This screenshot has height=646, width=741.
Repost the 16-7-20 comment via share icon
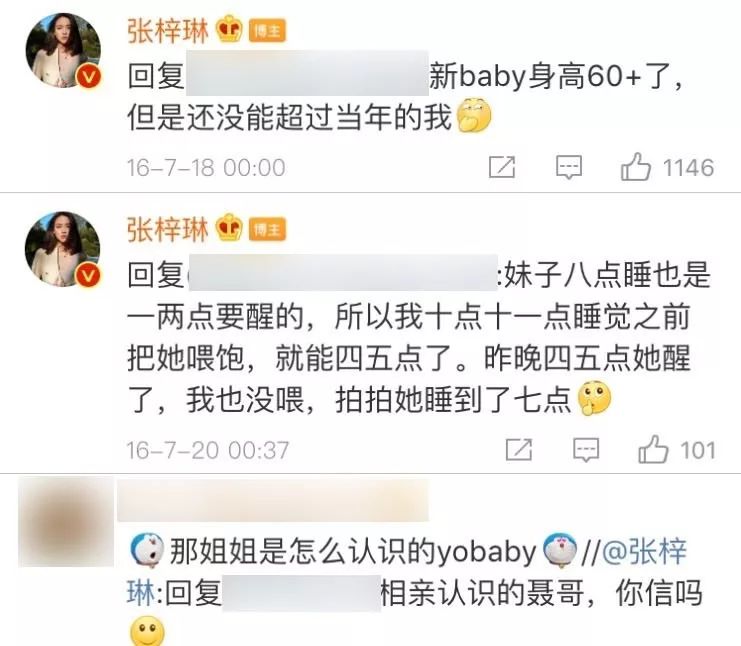[519, 449]
